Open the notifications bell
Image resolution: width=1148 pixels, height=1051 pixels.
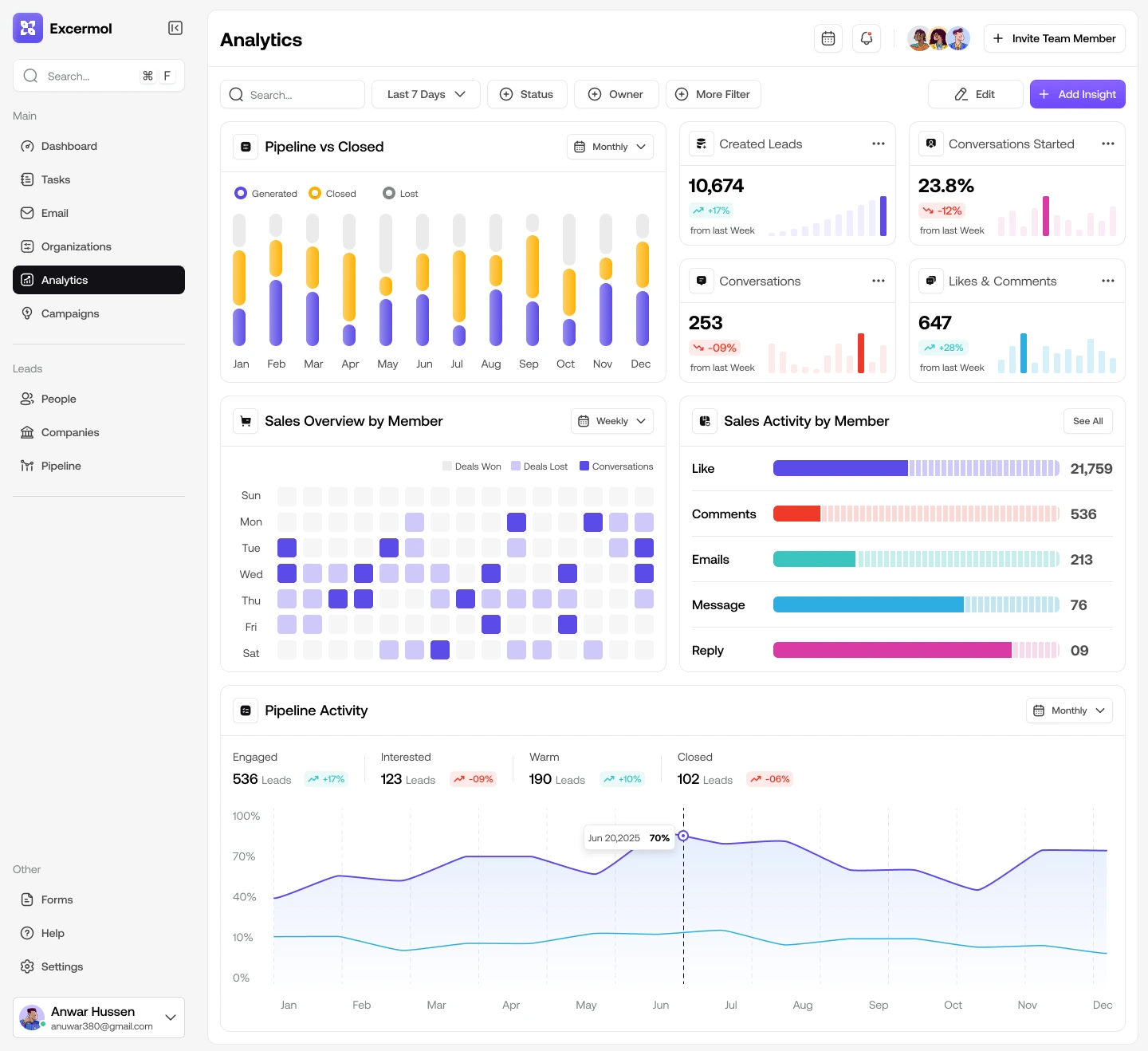867,38
